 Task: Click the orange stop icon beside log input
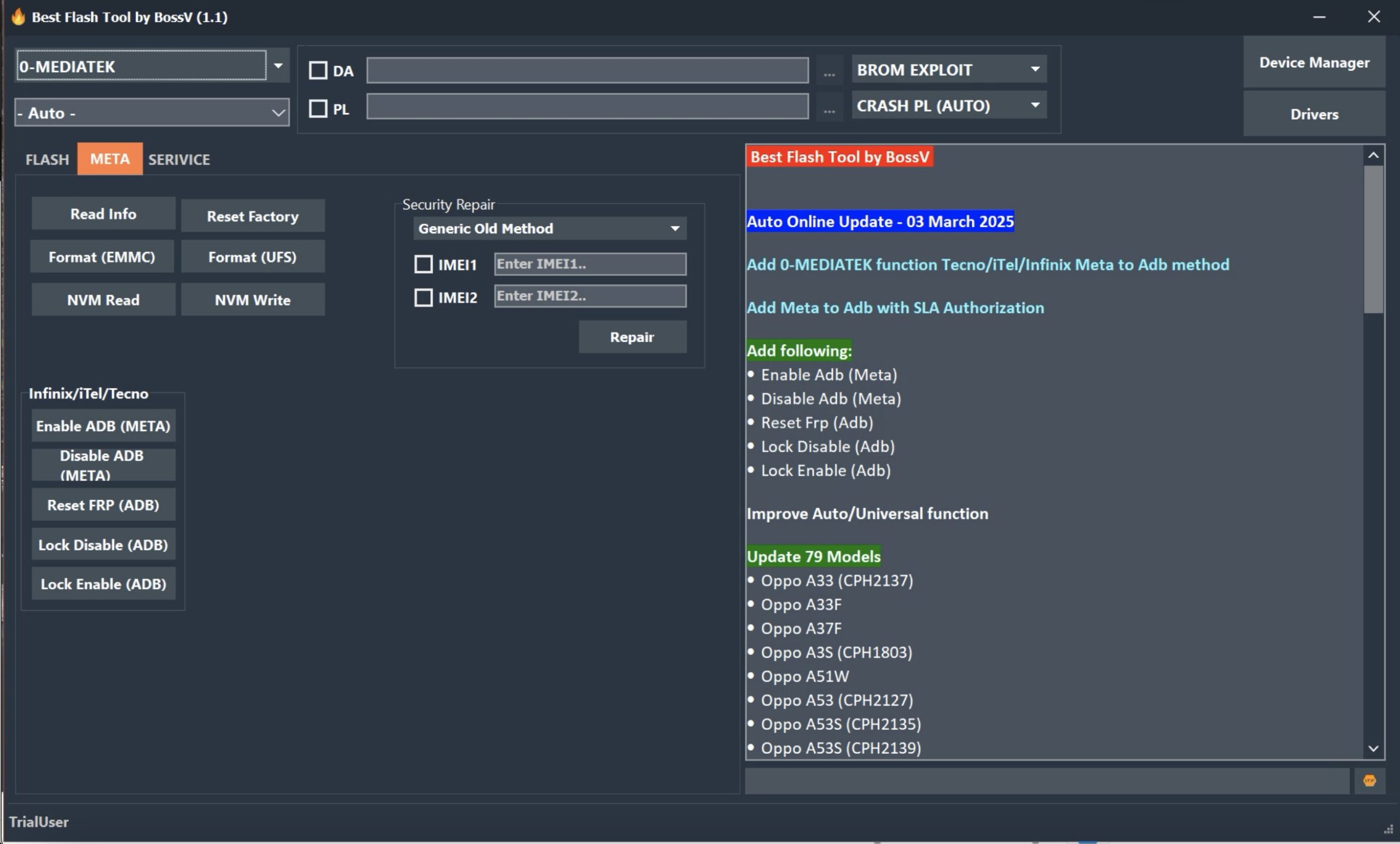[x=1369, y=781]
